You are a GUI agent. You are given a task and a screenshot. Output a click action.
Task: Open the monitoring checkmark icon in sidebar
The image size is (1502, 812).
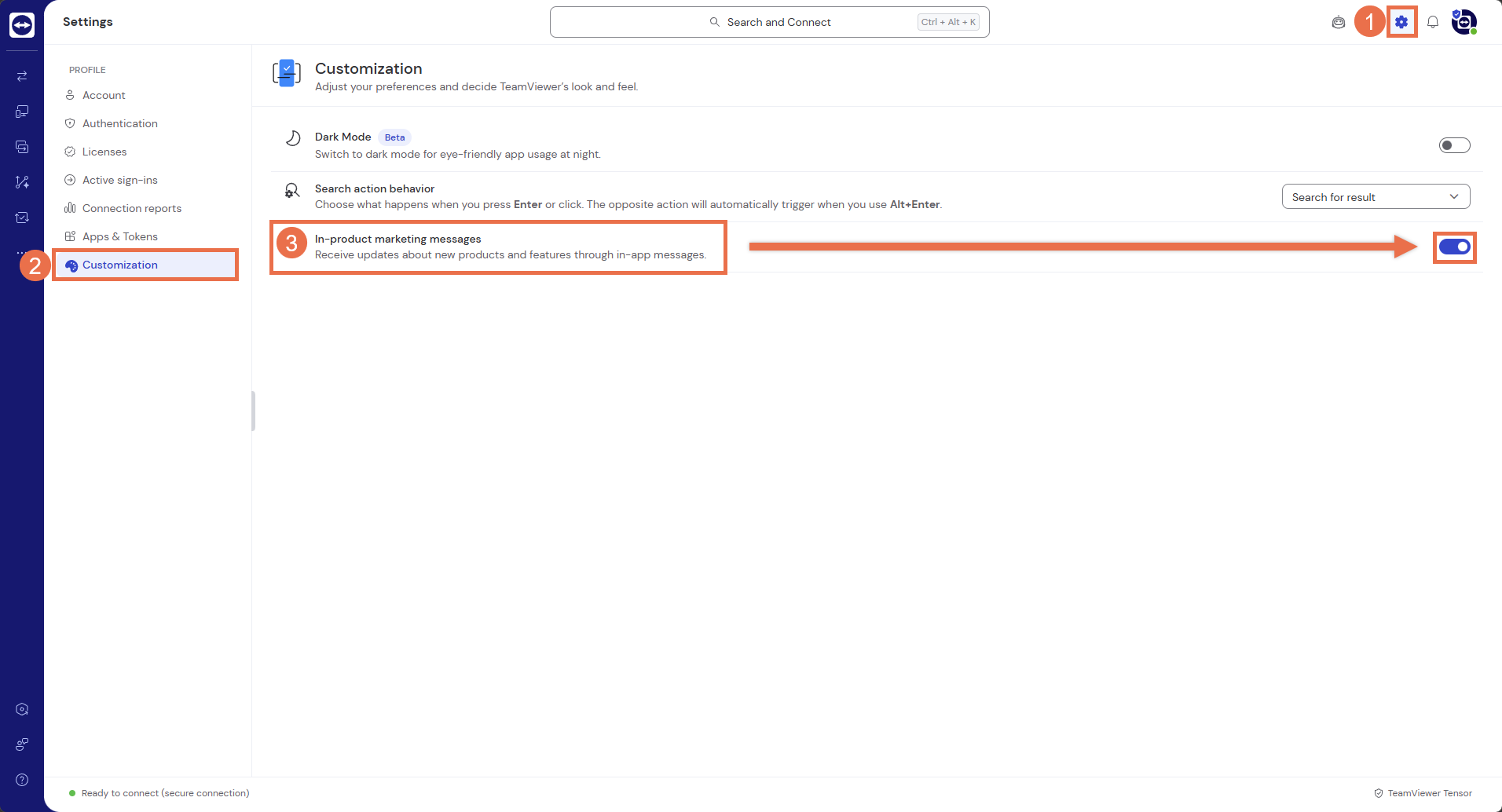tap(22, 218)
